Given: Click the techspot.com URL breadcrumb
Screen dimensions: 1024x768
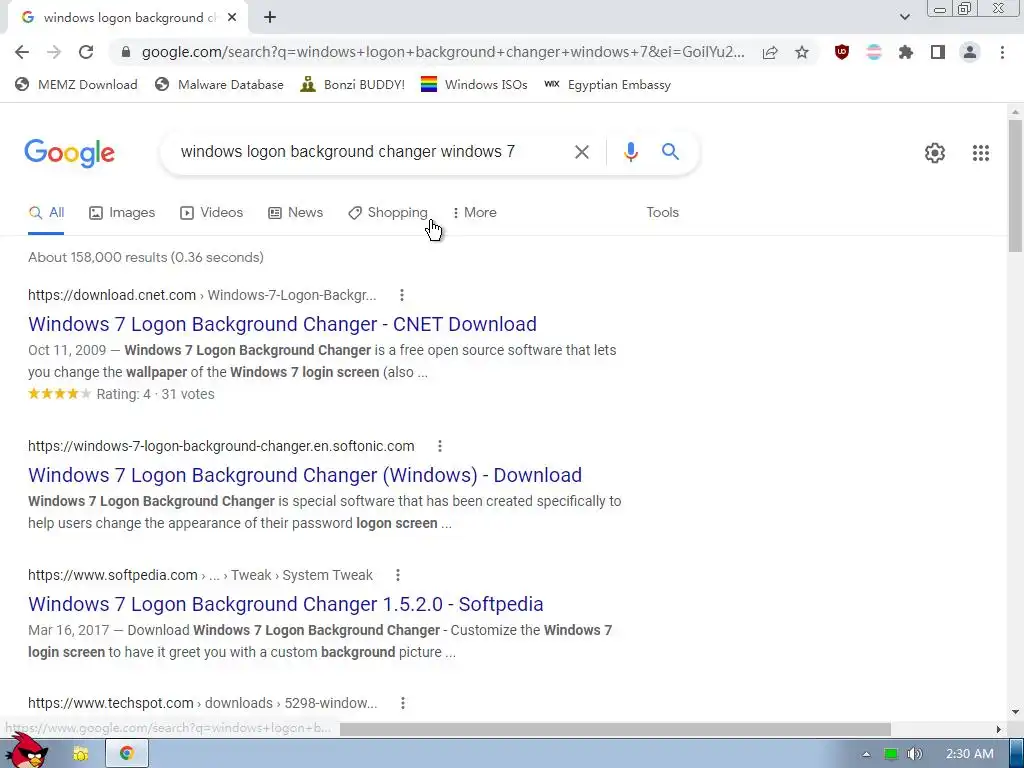Looking at the screenshot, I should [x=202, y=703].
